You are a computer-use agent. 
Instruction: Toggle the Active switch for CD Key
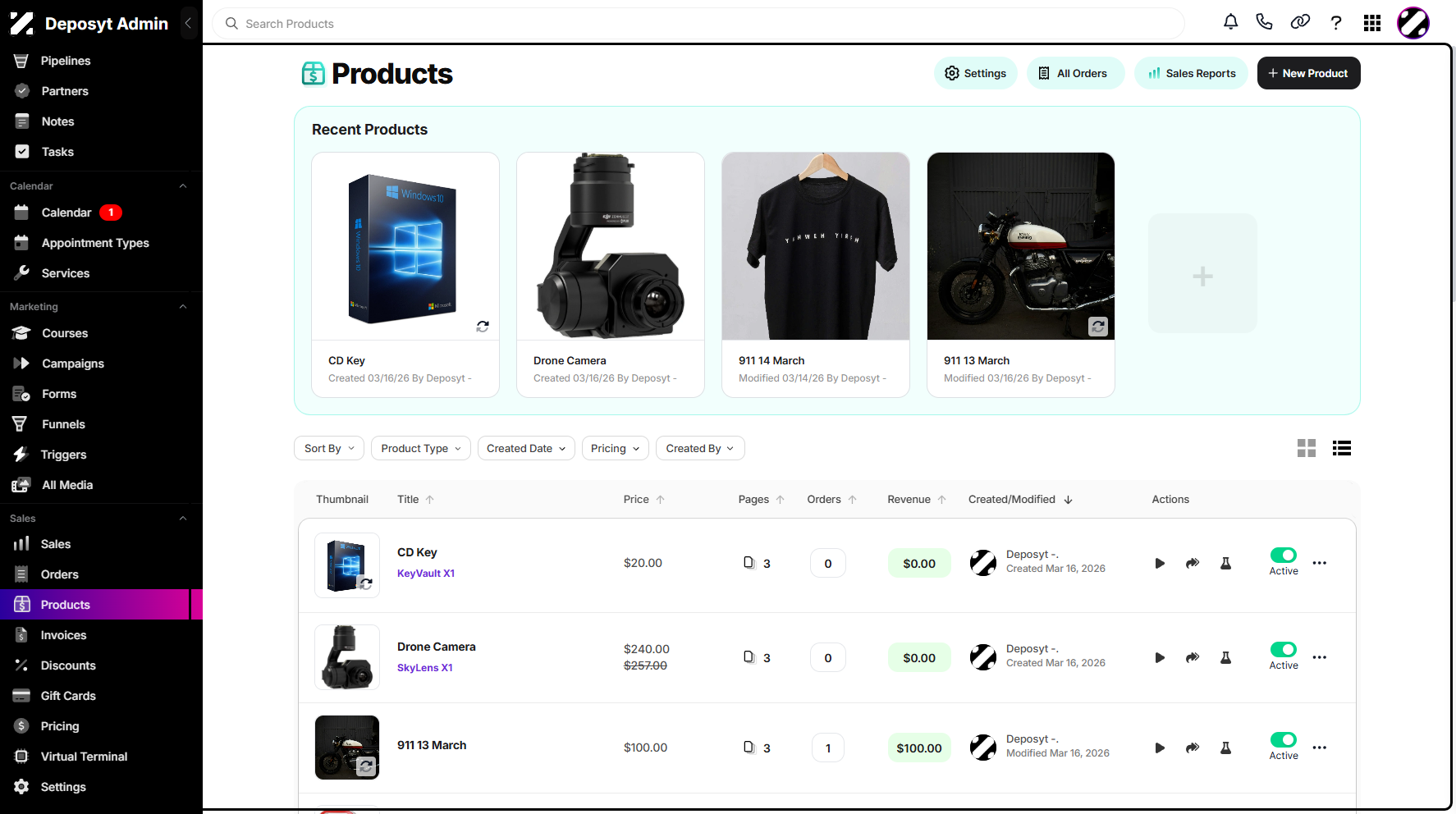(1284, 556)
